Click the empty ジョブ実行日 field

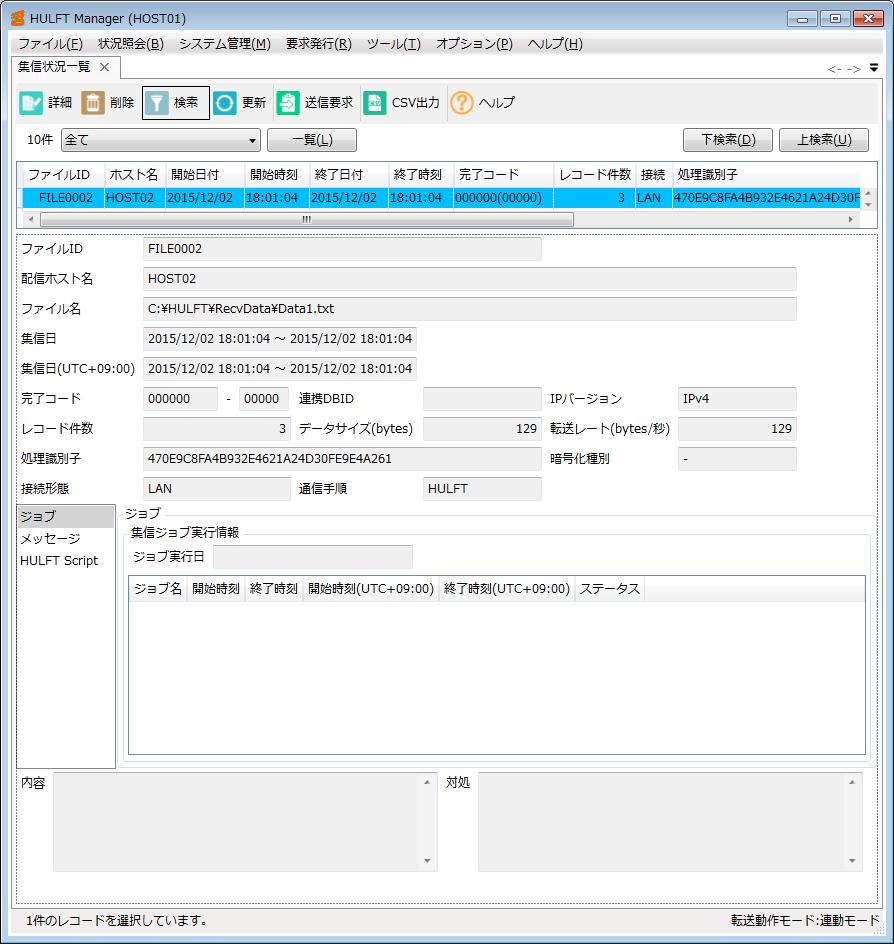(x=312, y=557)
